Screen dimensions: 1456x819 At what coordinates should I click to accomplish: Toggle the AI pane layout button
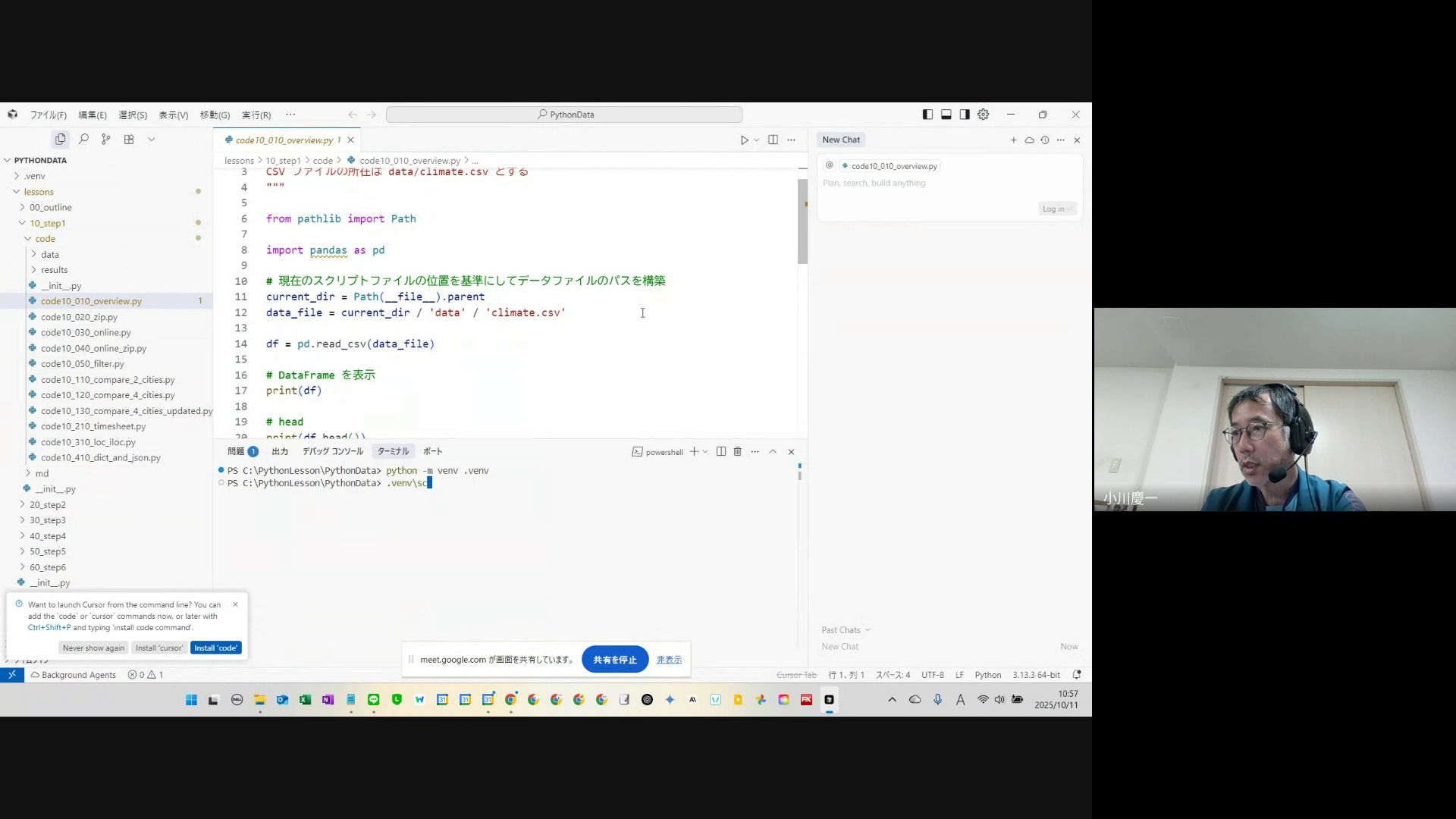(965, 115)
